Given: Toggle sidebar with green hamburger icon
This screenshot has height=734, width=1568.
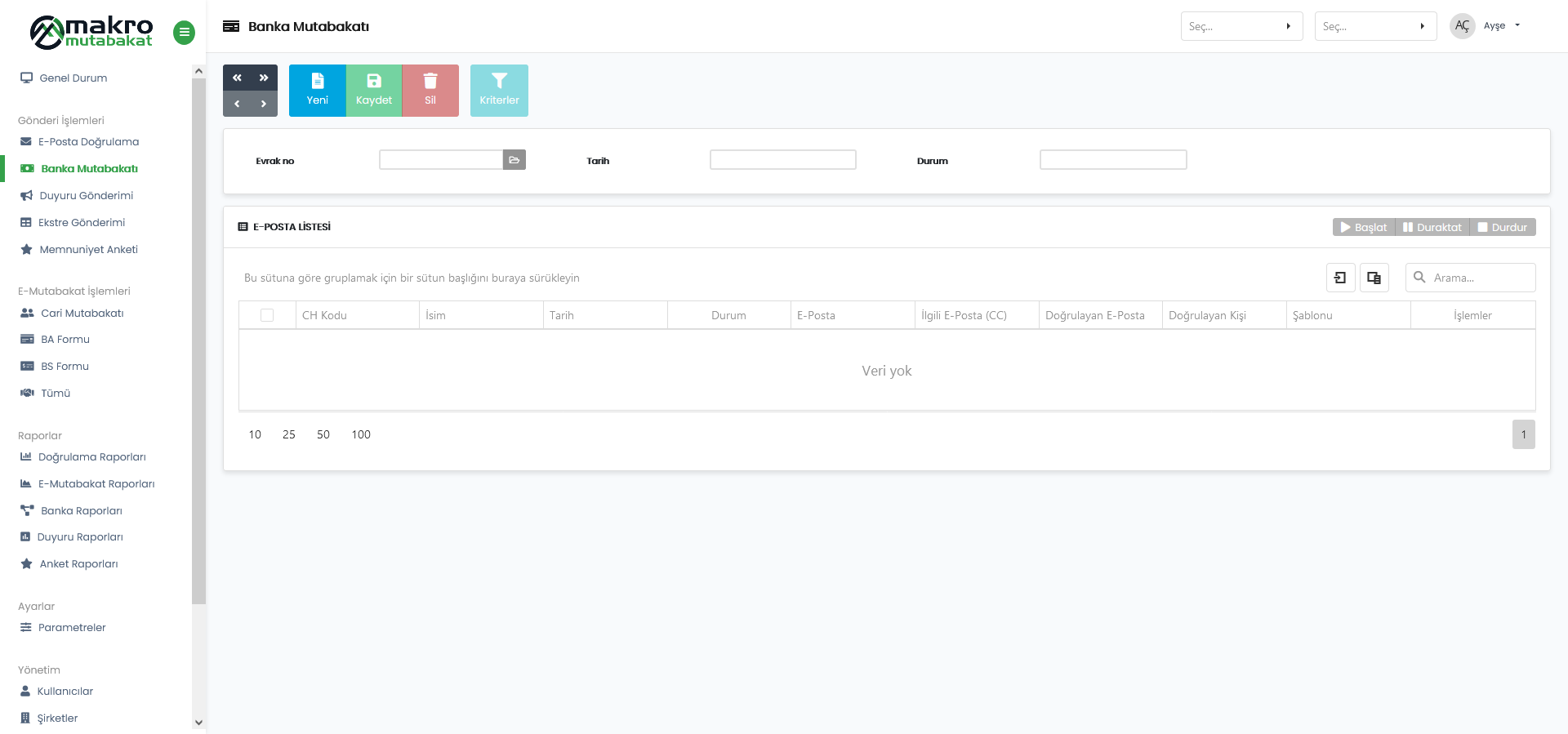Looking at the screenshot, I should [x=184, y=33].
